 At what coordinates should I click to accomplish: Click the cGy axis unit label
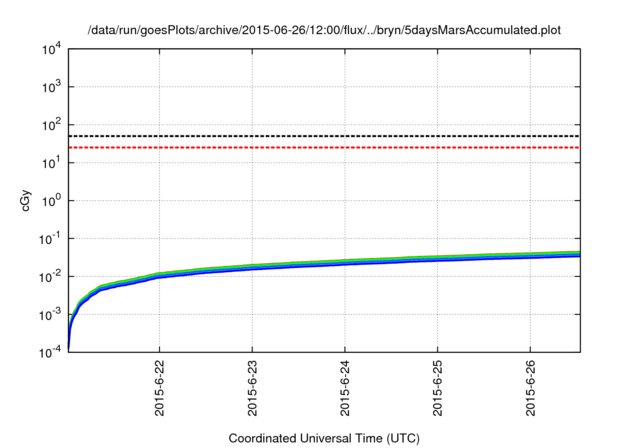pos(25,201)
